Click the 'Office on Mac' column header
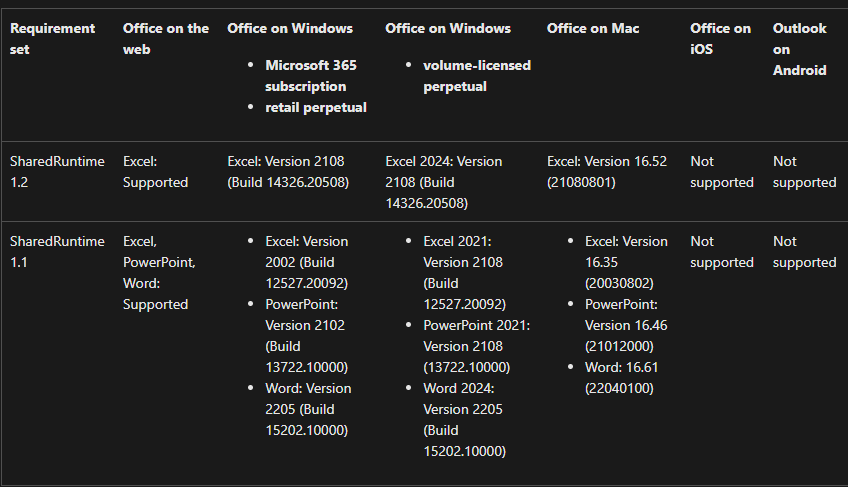 coord(593,28)
